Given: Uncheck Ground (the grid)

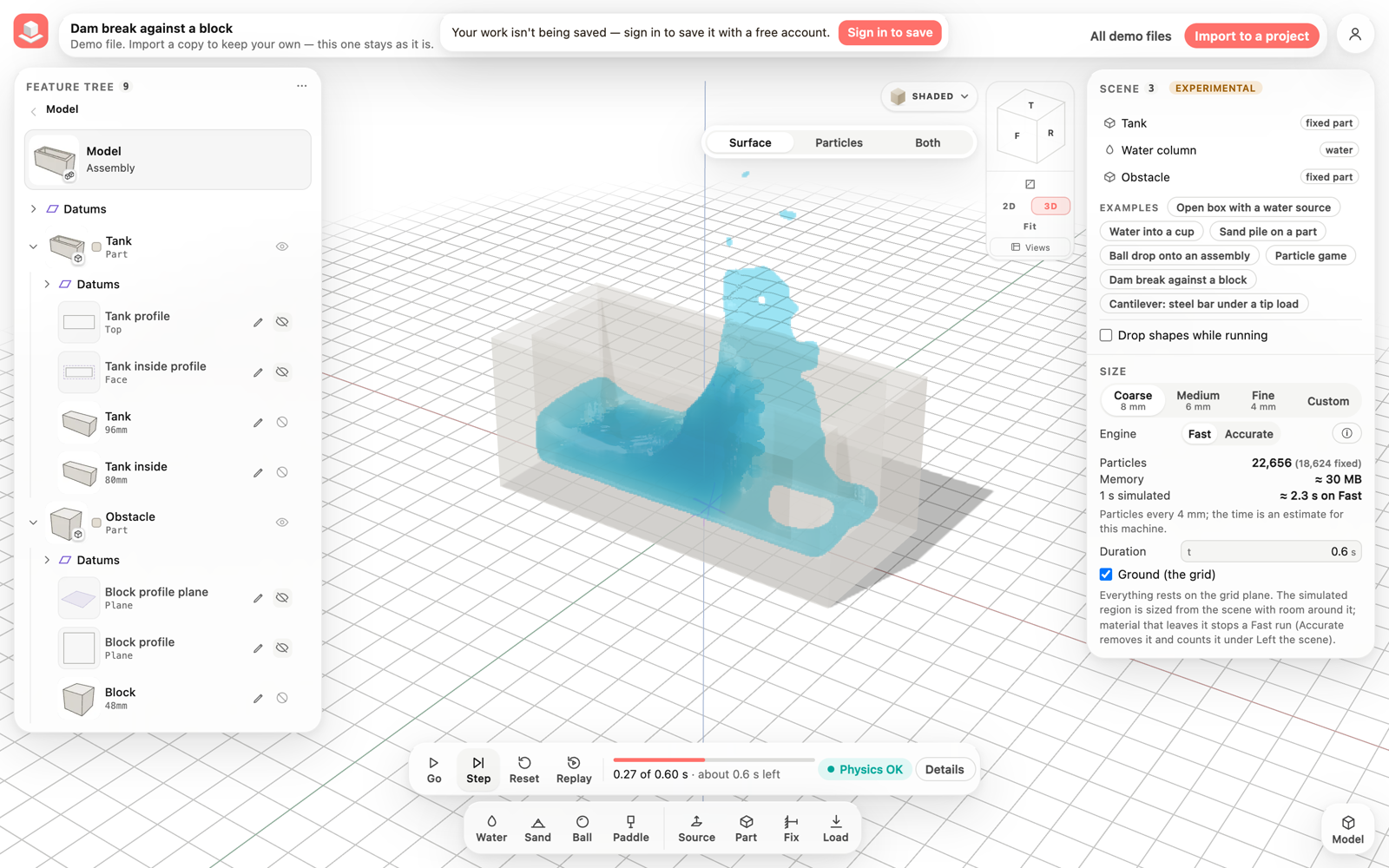Looking at the screenshot, I should (x=1106, y=575).
